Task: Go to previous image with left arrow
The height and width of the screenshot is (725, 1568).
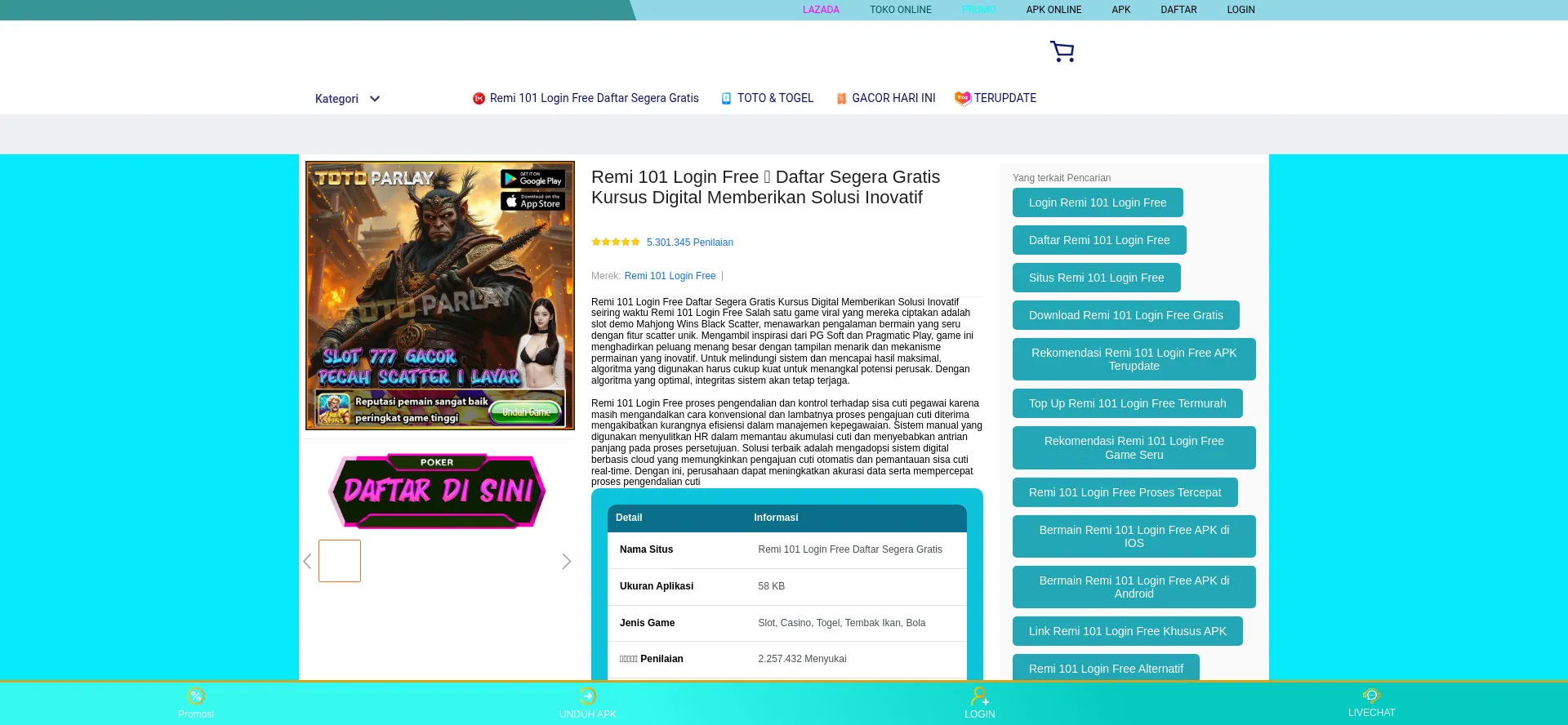Action: click(x=308, y=562)
